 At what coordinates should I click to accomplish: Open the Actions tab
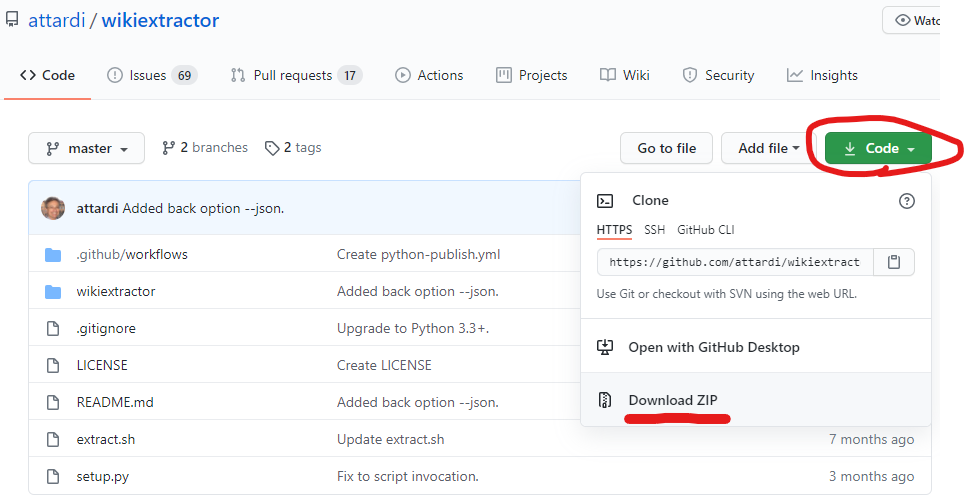tap(429, 75)
